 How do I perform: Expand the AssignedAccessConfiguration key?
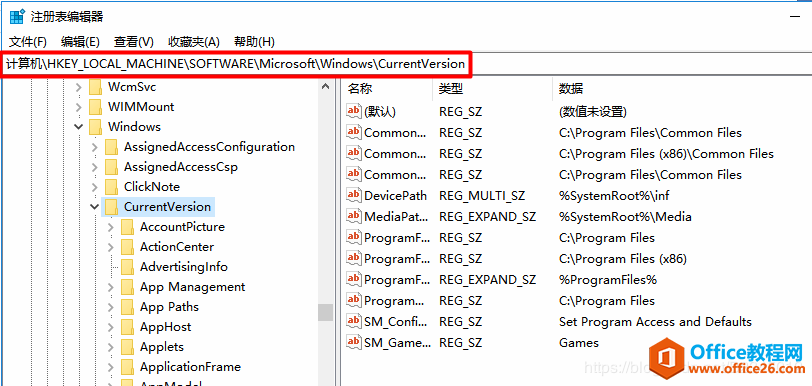pyautogui.click(x=95, y=147)
